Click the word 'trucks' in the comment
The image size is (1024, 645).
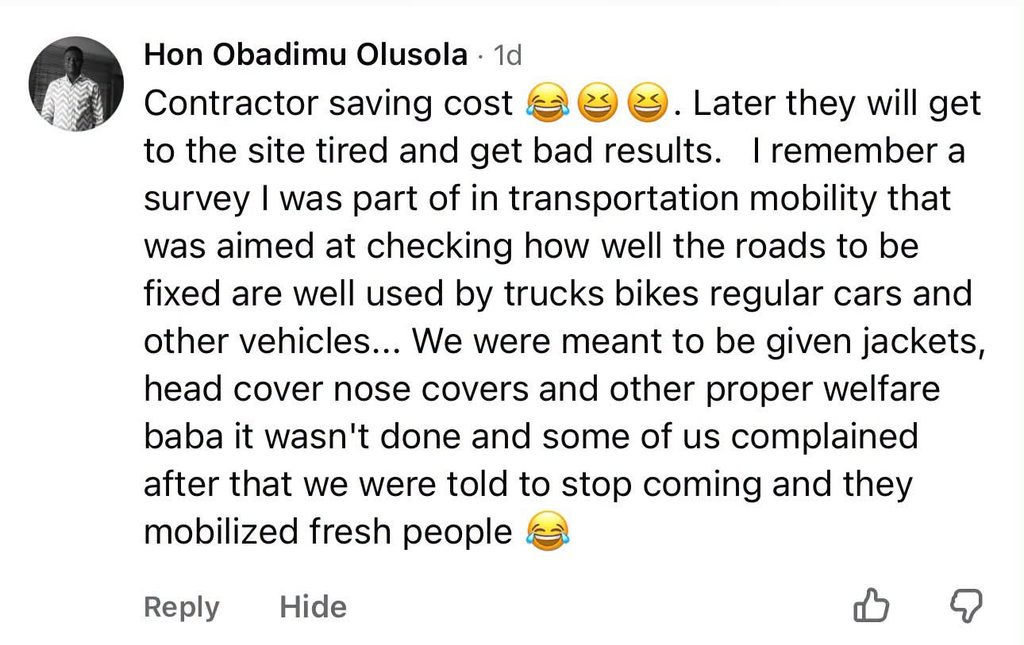click(554, 294)
